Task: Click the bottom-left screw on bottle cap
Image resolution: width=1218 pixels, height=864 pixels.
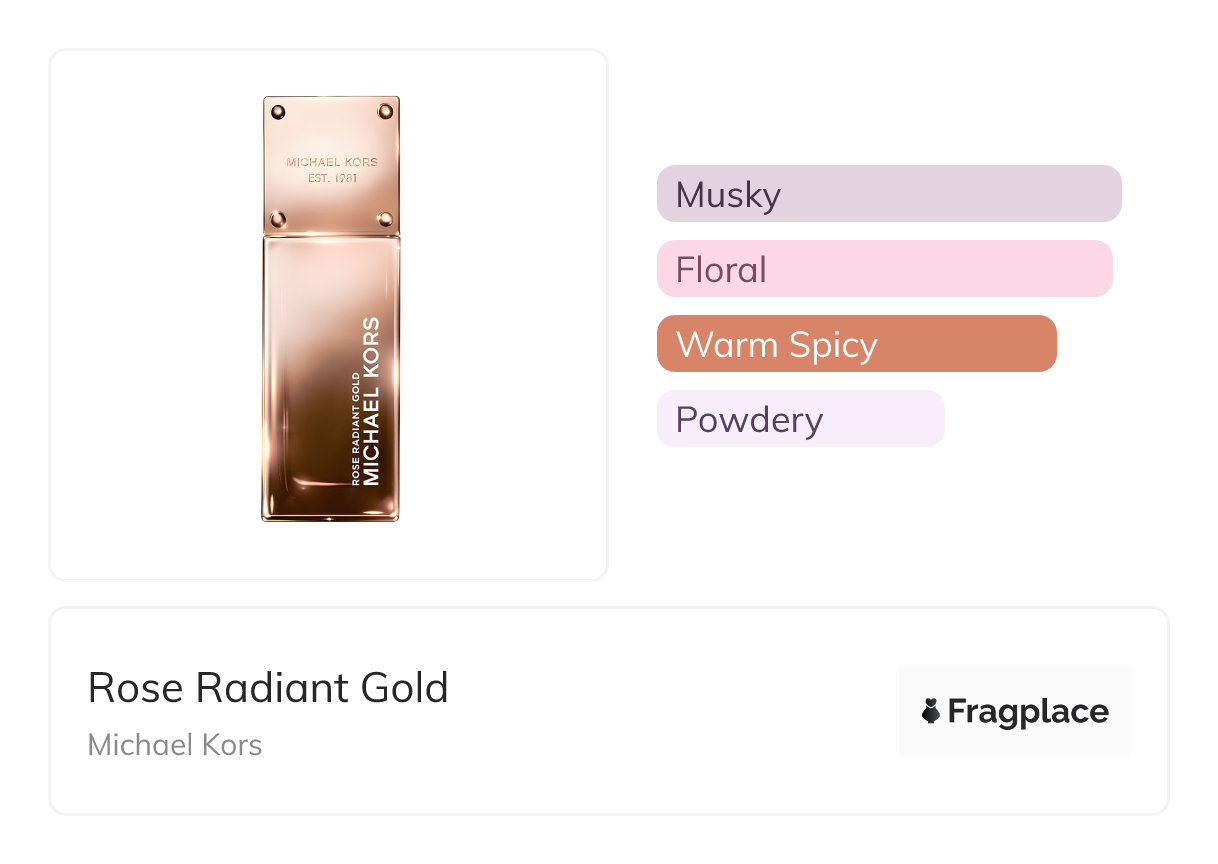Action: [x=279, y=218]
